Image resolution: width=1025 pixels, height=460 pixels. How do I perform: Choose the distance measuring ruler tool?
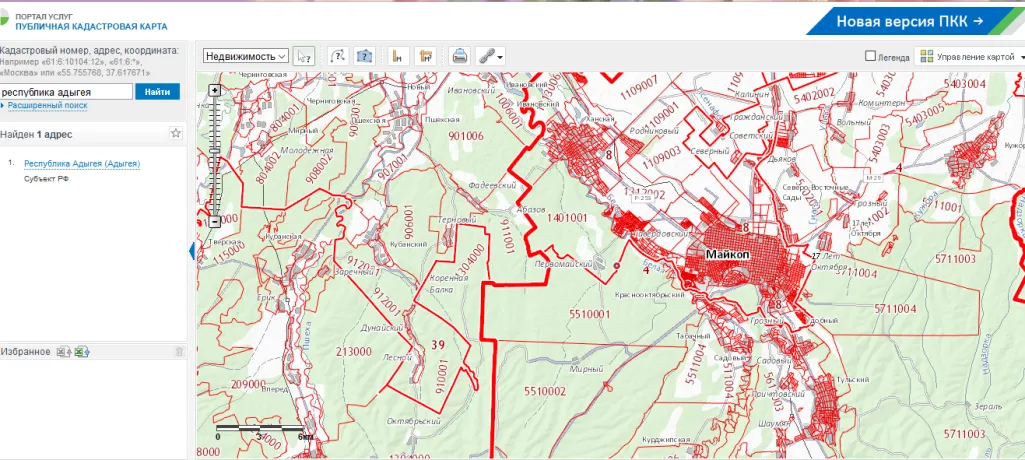point(398,56)
